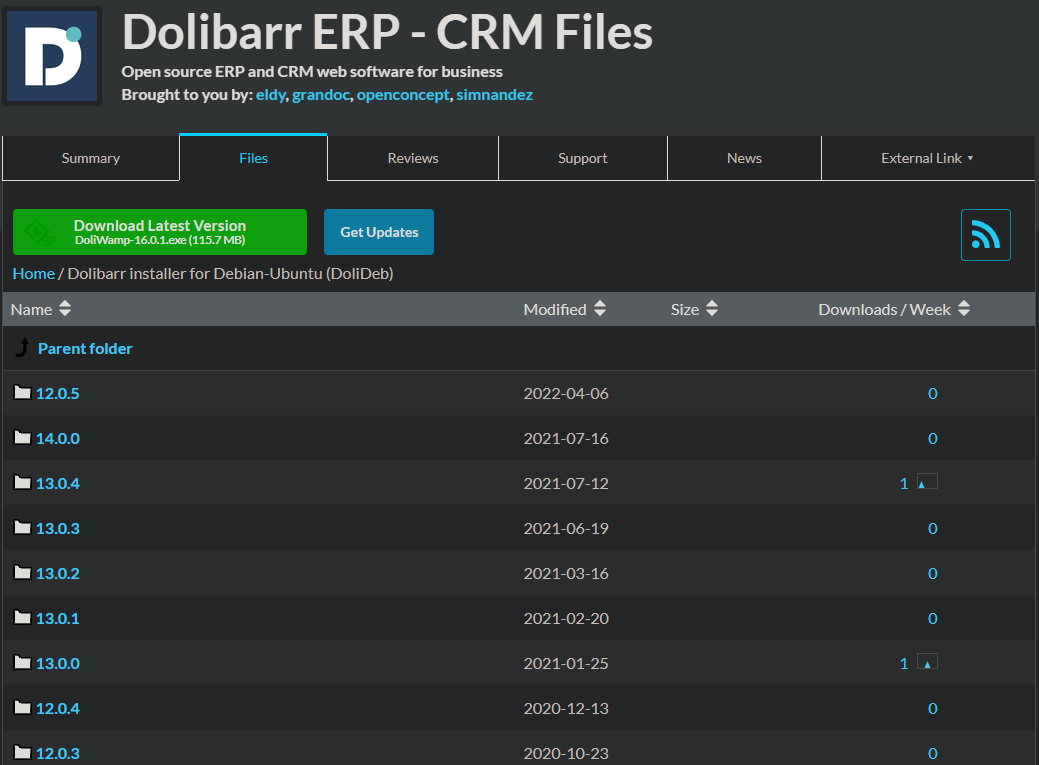Image resolution: width=1039 pixels, height=765 pixels.
Task: Click the folder icon beside 12.0.5
Action: point(21,392)
